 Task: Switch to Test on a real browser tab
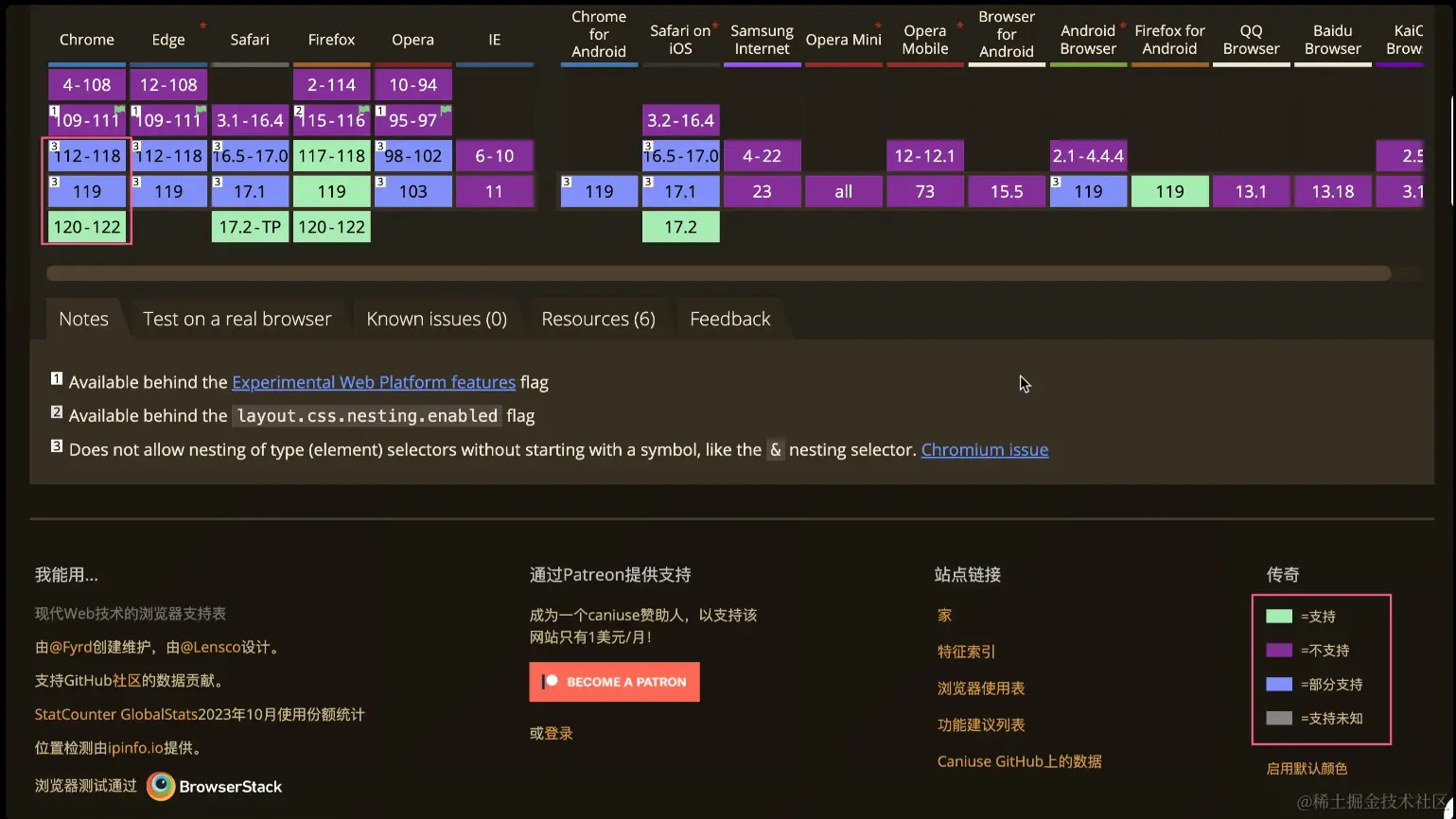tap(237, 319)
